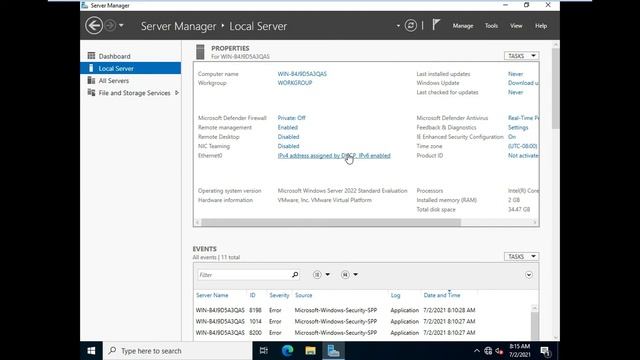
Task: Click Feedback & Diagnostics Settings link
Action: pos(518,127)
